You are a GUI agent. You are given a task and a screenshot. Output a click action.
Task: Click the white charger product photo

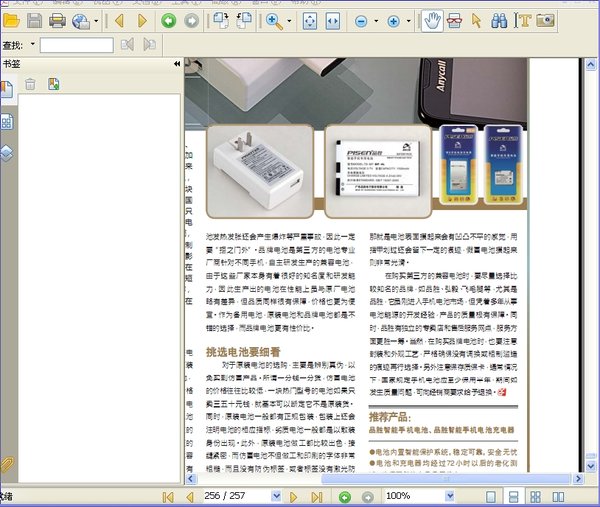260,171
